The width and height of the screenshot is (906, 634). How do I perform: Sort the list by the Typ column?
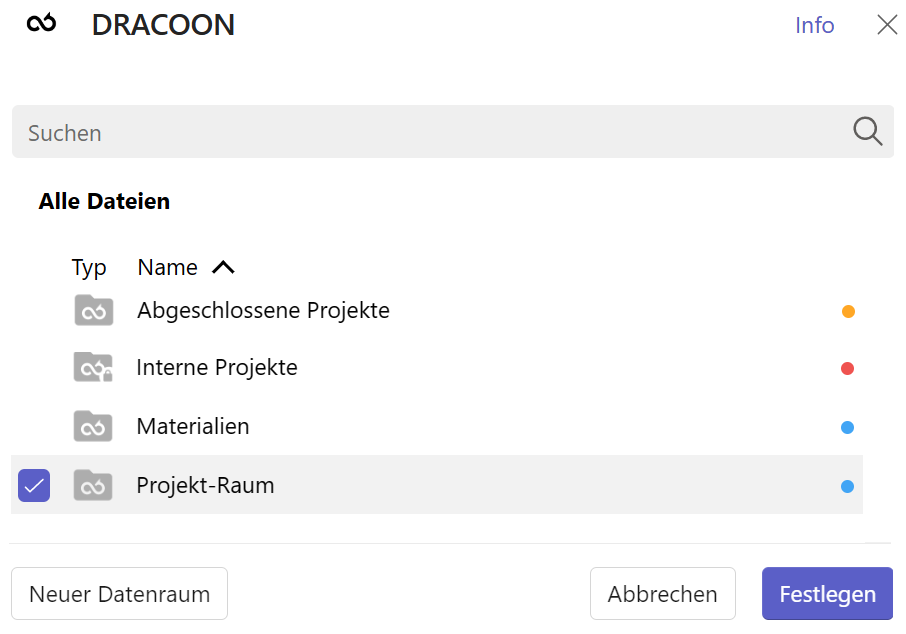click(x=89, y=268)
